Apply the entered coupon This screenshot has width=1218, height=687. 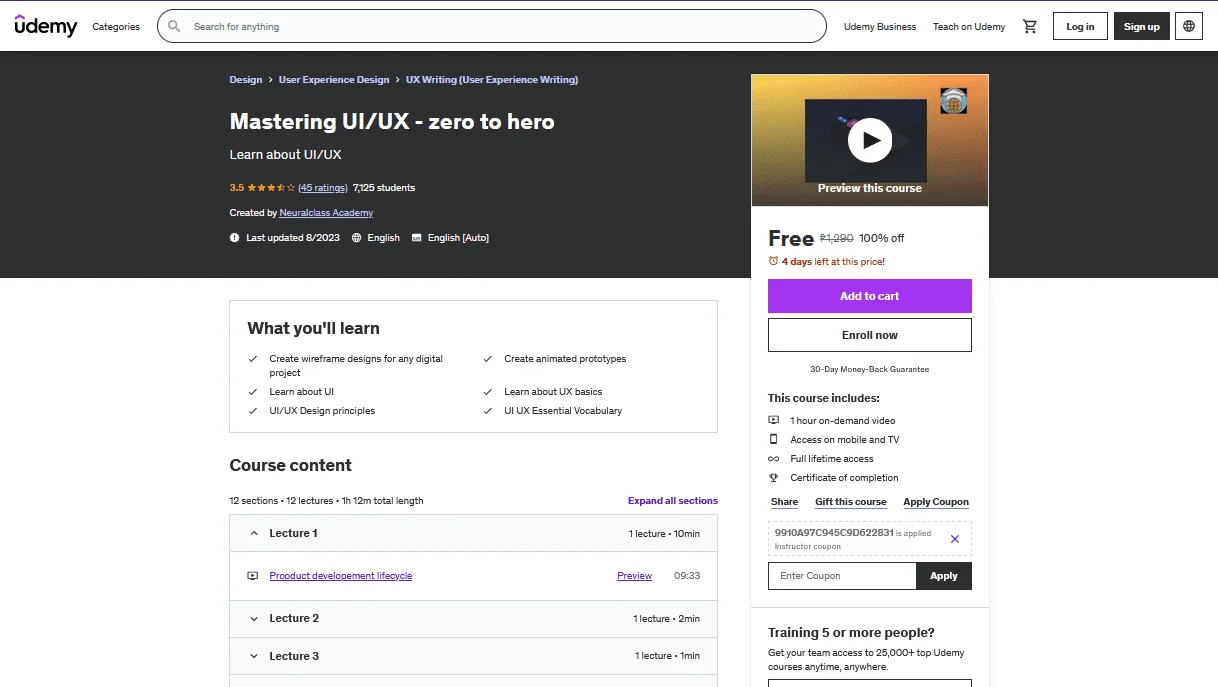click(x=944, y=576)
